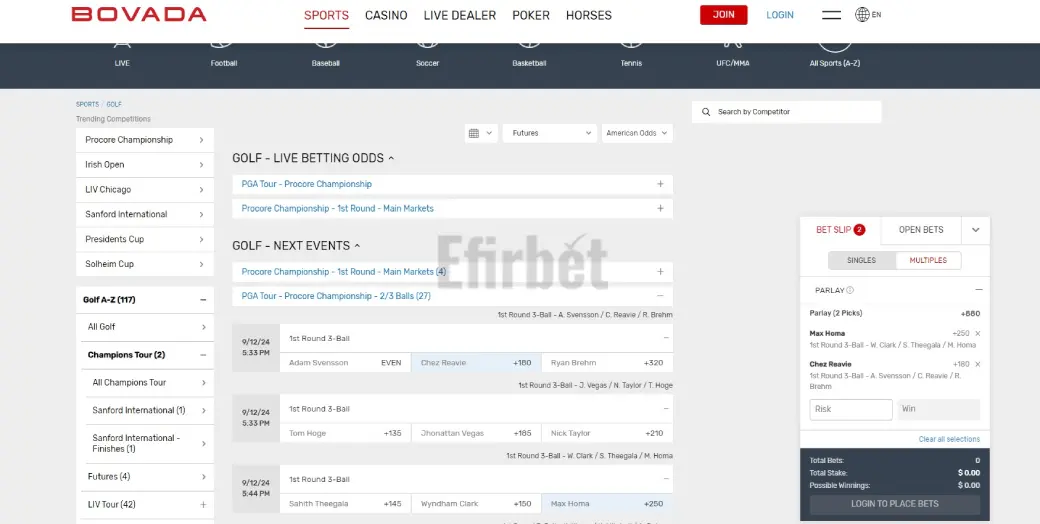The height and width of the screenshot is (524, 1040).
Task: Select Nick Taylor +210 odds
Action: [x=607, y=433]
